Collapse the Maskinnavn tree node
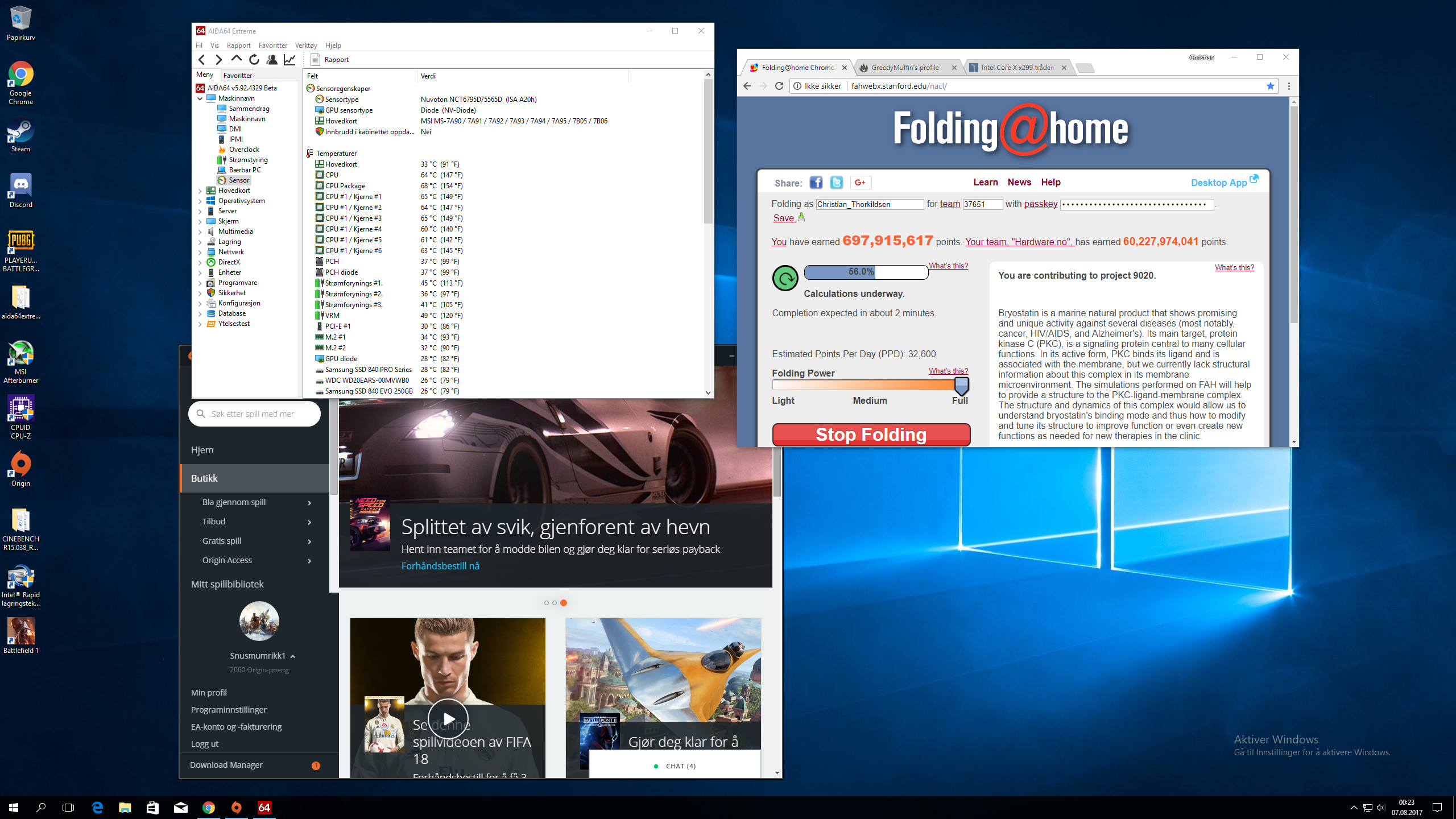The height and width of the screenshot is (819, 1456). pyautogui.click(x=200, y=98)
